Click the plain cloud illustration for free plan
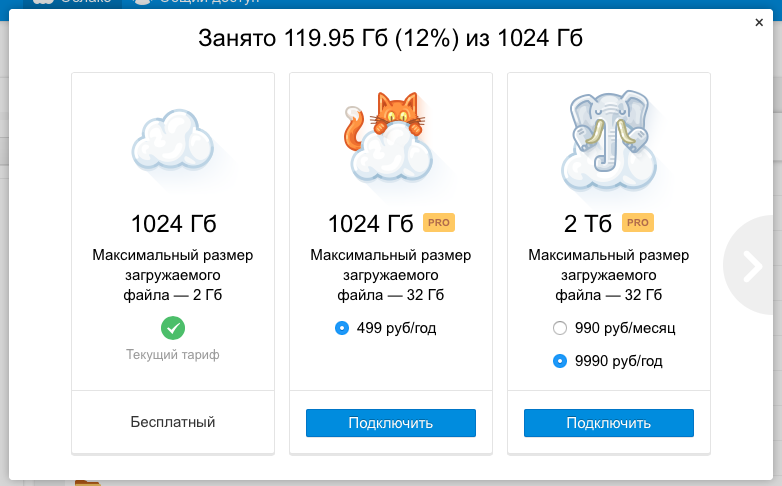The image size is (782, 486). click(173, 141)
